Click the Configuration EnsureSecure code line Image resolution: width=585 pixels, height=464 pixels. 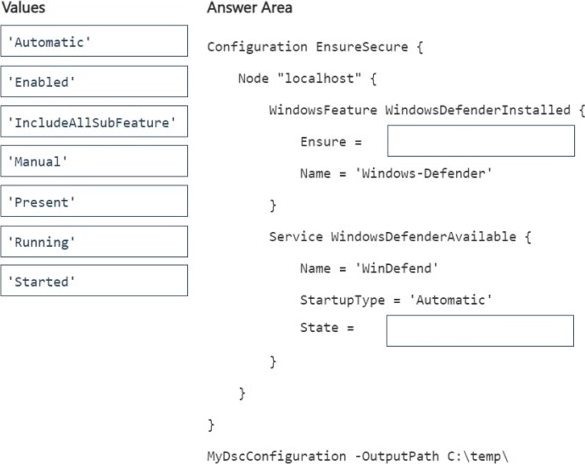pyautogui.click(x=315, y=47)
